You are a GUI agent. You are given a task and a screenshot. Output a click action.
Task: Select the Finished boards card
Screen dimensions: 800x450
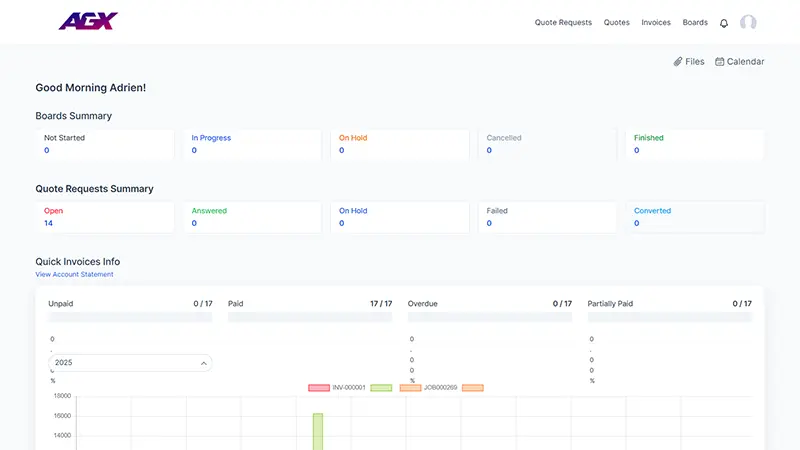point(695,144)
